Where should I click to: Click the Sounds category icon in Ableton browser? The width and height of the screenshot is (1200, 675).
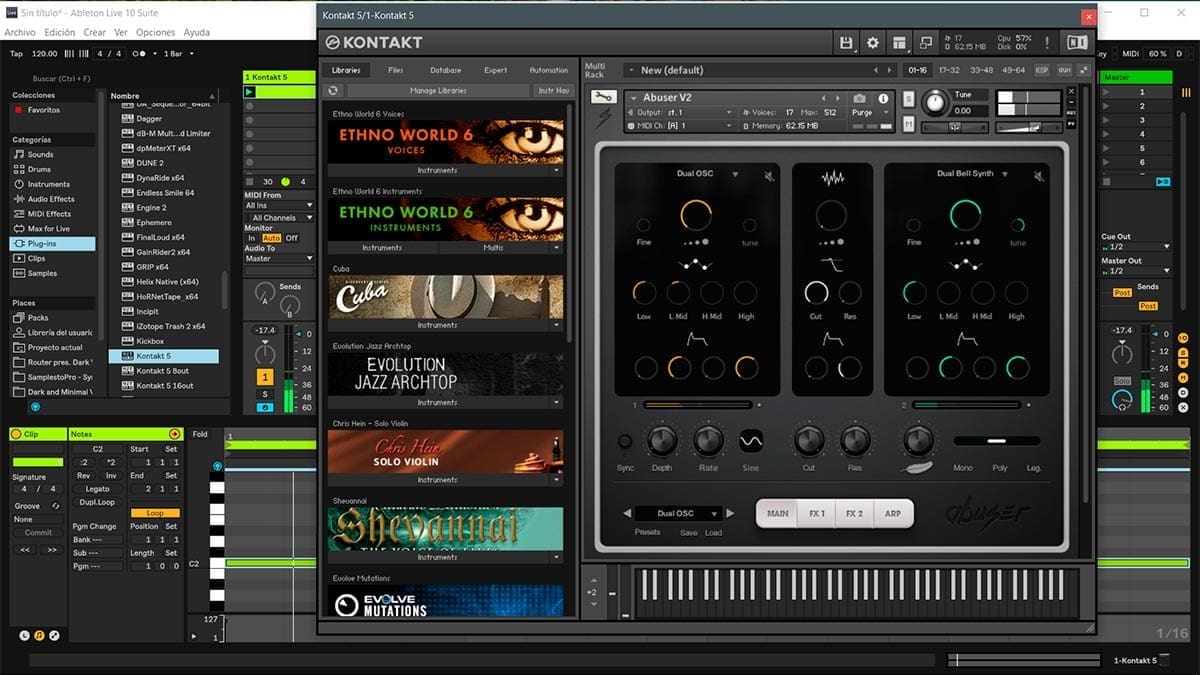pos(19,155)
